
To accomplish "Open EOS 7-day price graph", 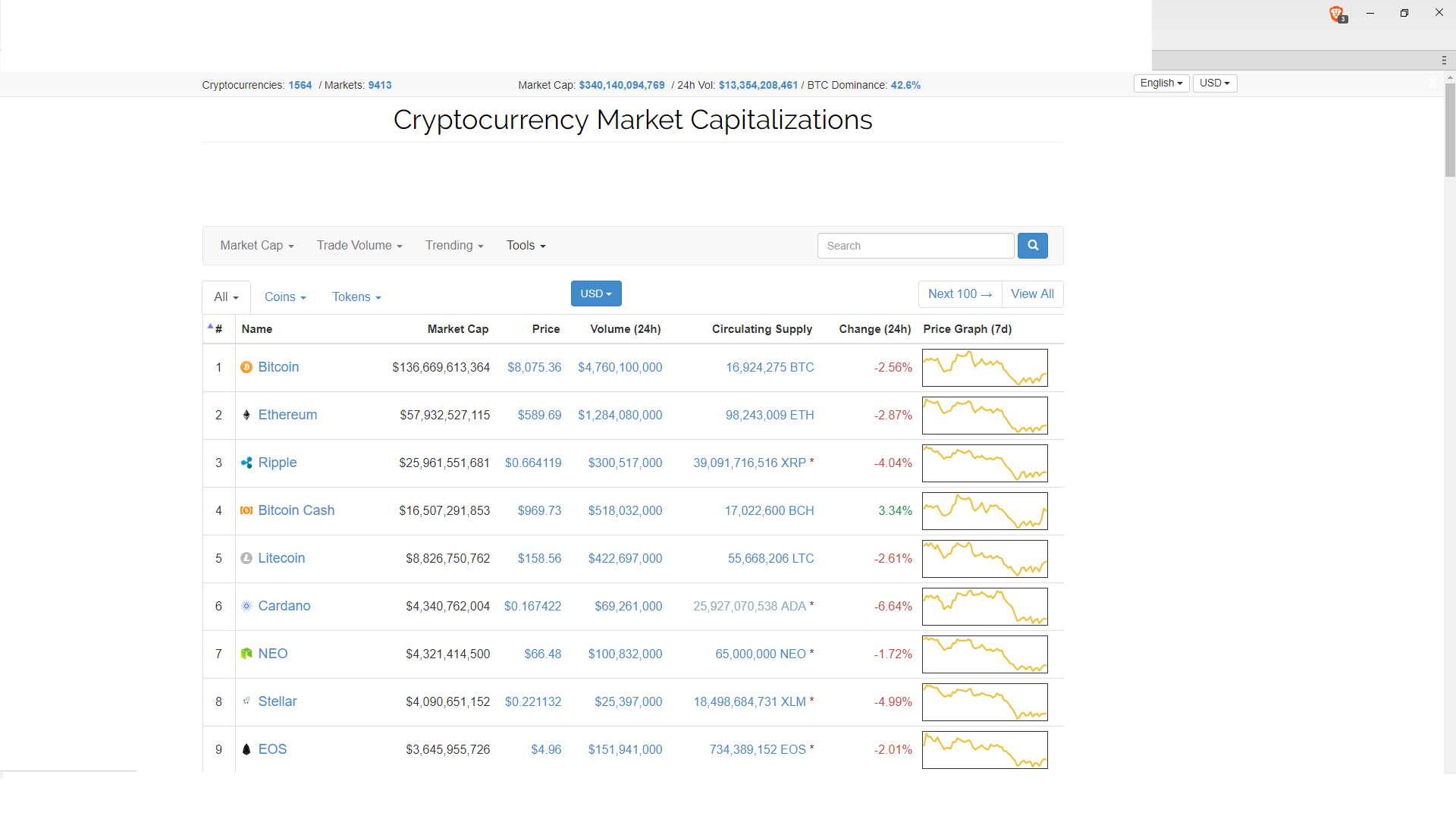I will (x=985, y=750).
